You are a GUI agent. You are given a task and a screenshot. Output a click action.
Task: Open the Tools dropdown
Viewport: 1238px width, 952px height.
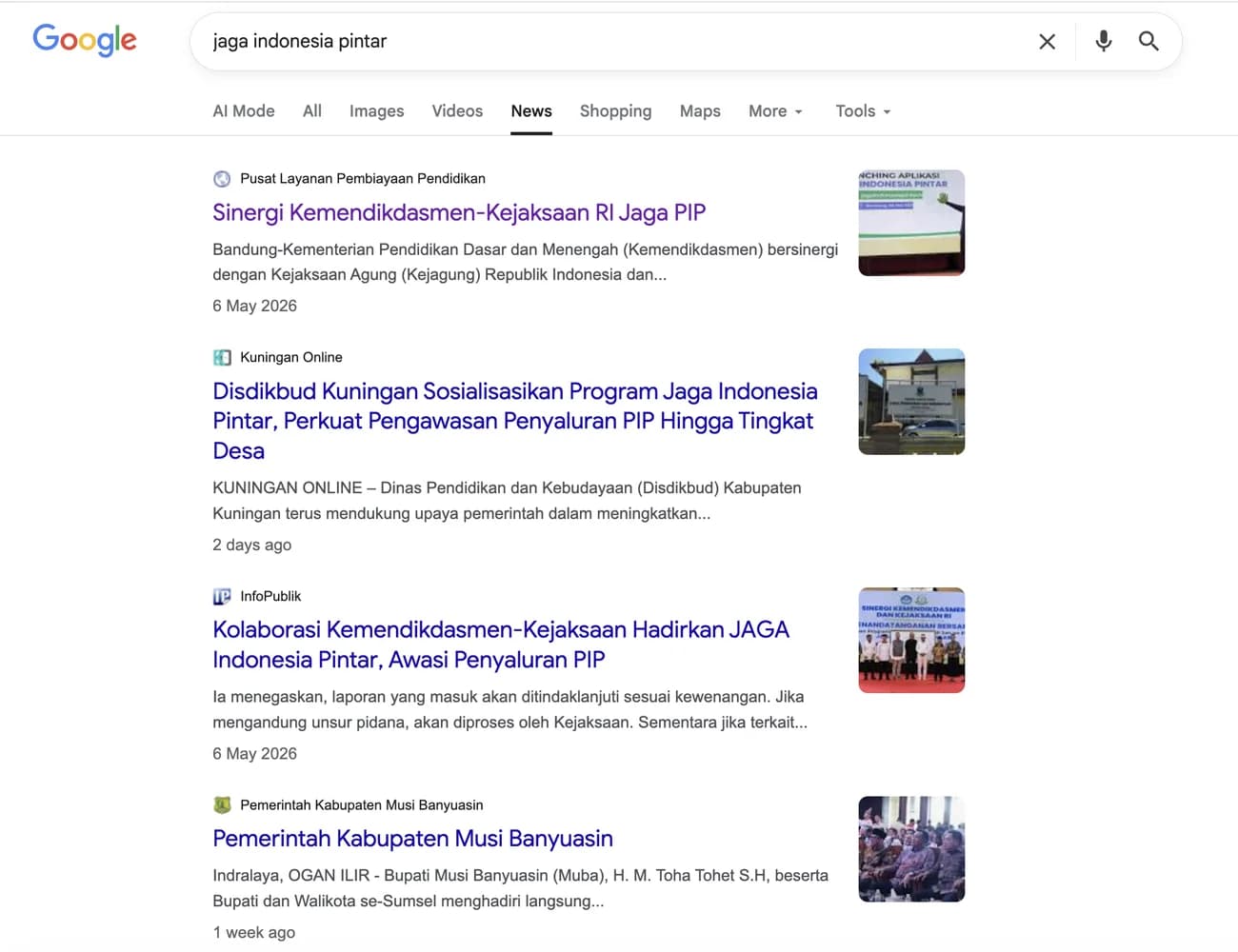(863, 111)
